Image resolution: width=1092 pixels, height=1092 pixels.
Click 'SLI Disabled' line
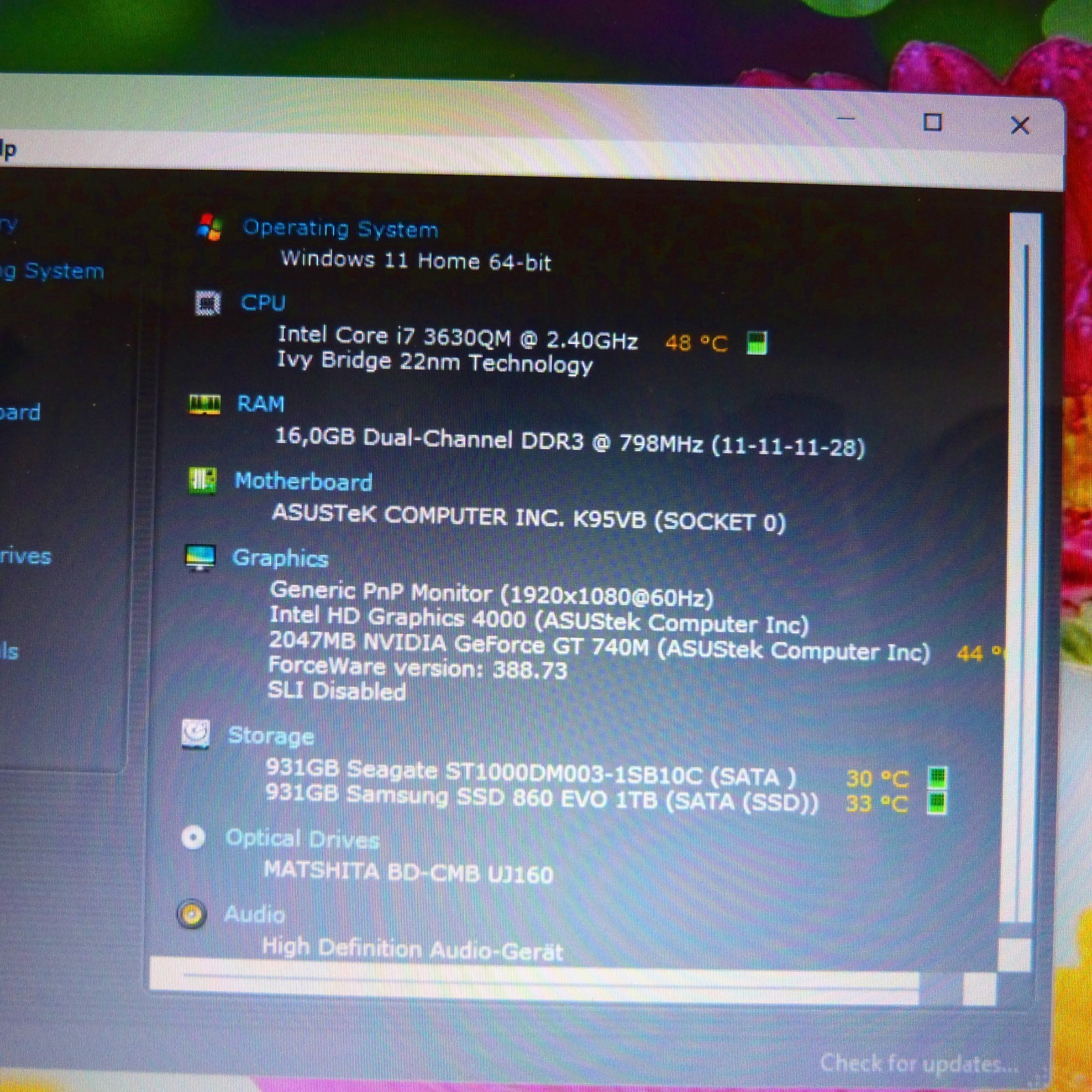[x=336, y=691]
